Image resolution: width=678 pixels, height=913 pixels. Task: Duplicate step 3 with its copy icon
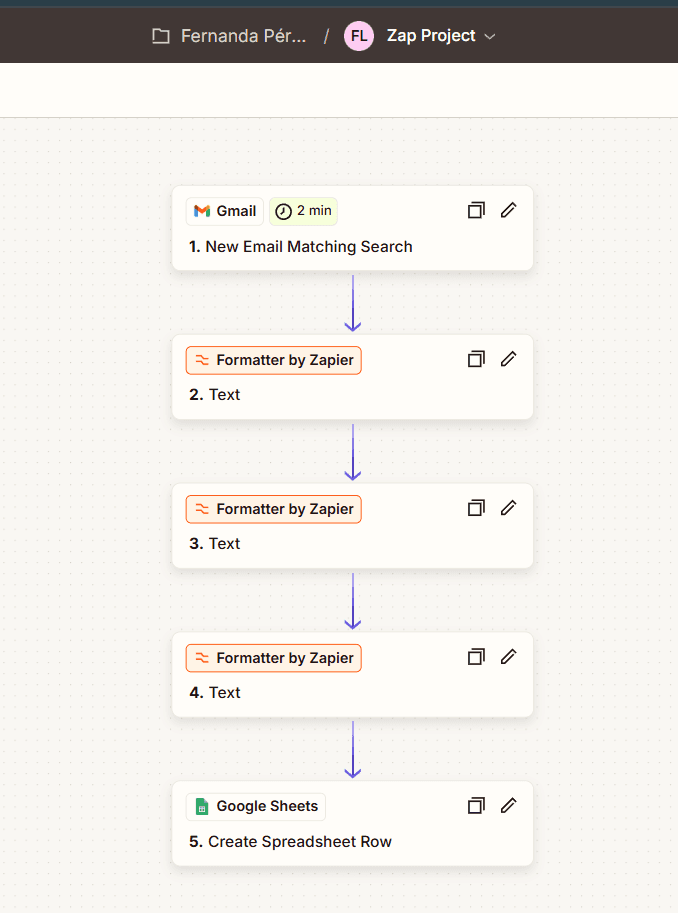tap(476, 507)
